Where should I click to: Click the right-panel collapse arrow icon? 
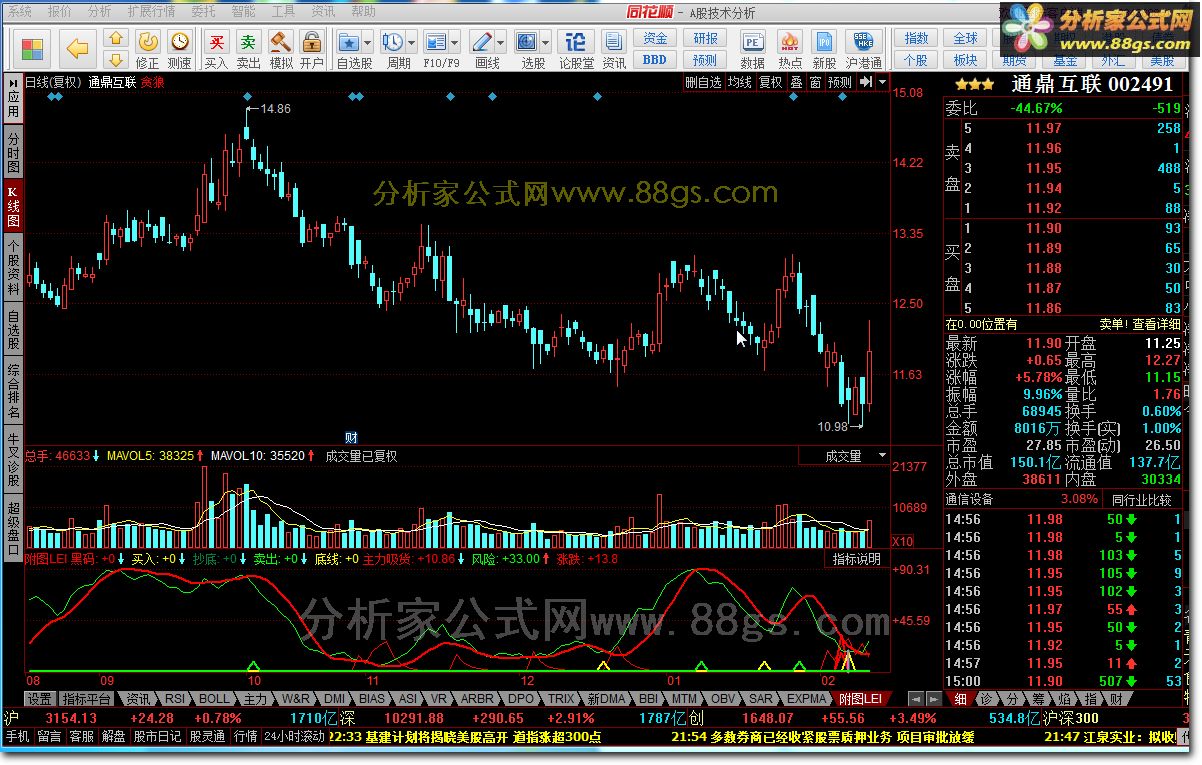[866, 82]
